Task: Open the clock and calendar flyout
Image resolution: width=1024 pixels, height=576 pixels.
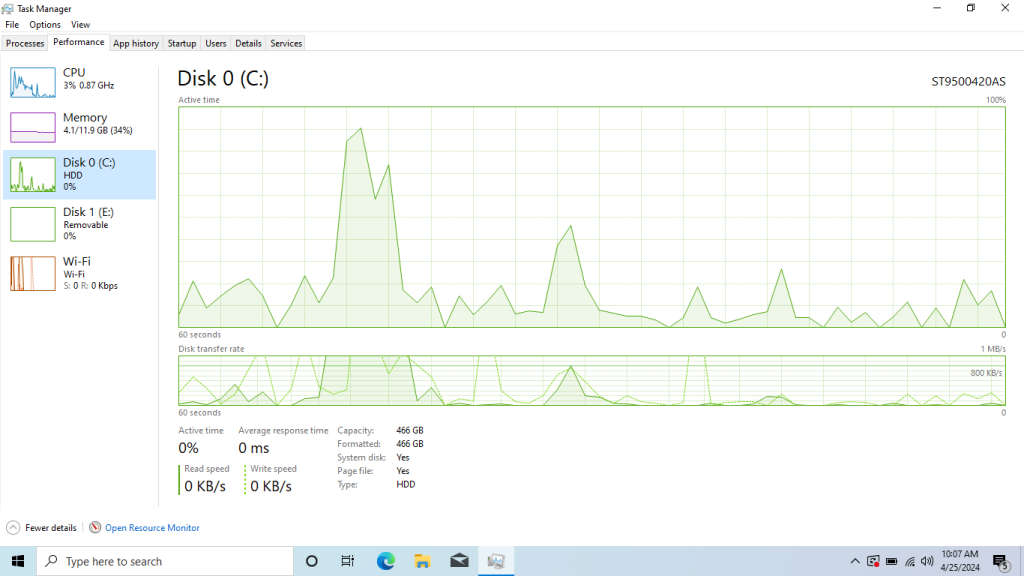Action: point(958,561)
